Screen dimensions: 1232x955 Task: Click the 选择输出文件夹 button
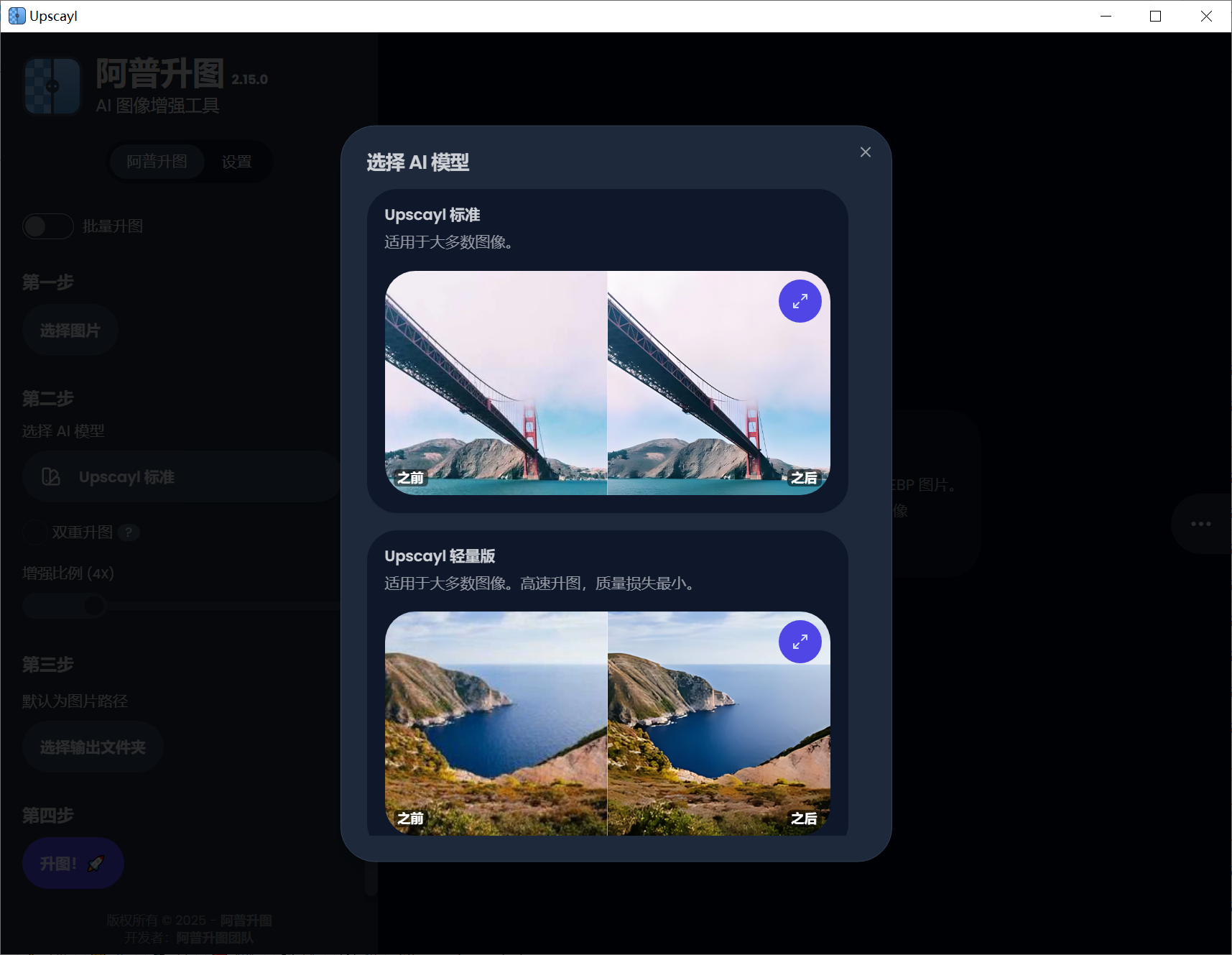pos(93,747)
